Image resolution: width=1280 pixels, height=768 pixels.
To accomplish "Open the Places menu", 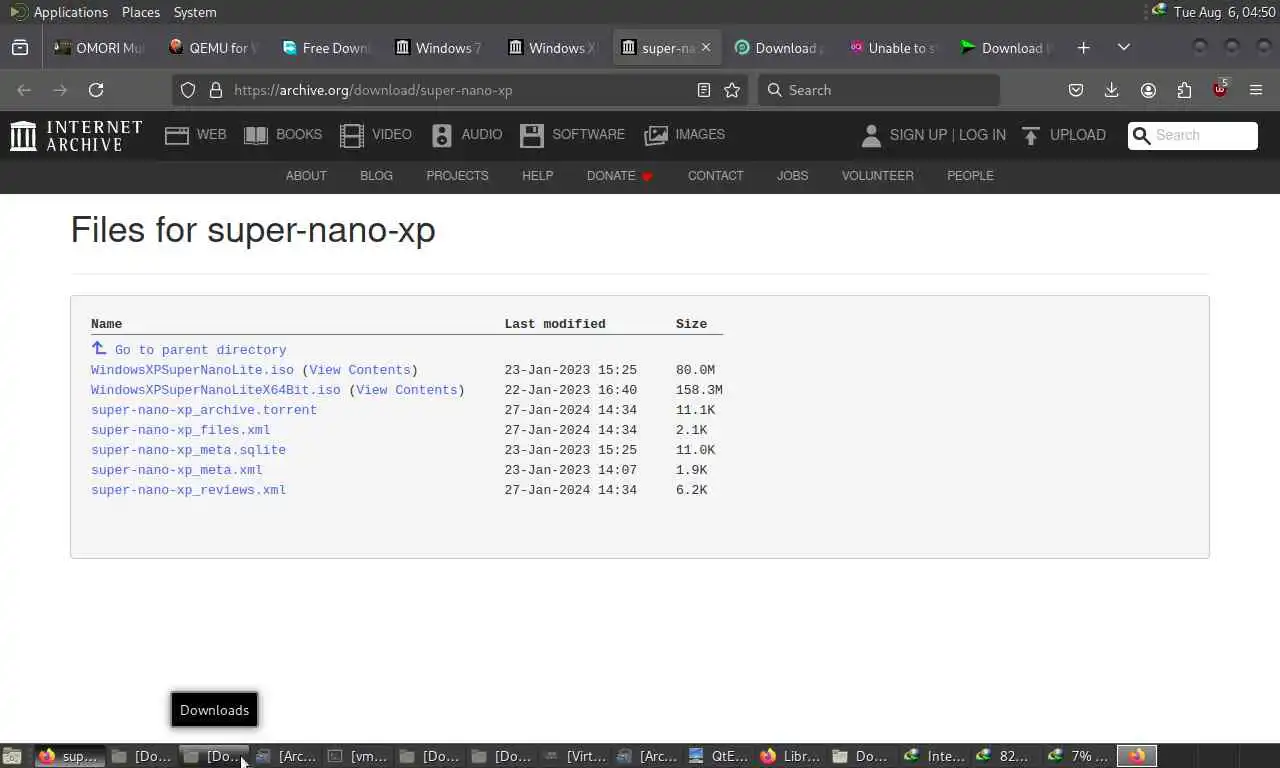I will pyautogui.click(x=141, y=12).
